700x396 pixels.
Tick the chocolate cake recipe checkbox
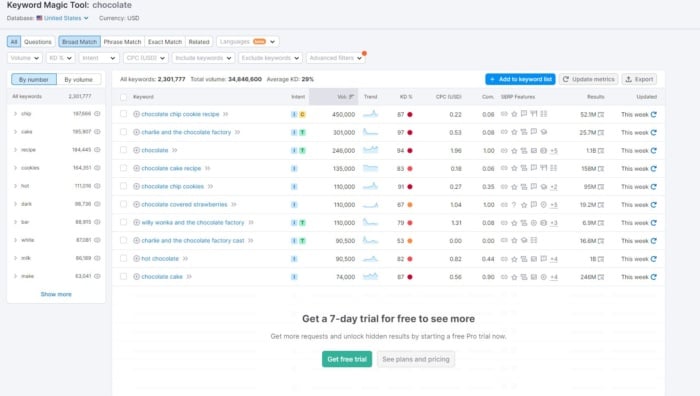tap(124, 168)
